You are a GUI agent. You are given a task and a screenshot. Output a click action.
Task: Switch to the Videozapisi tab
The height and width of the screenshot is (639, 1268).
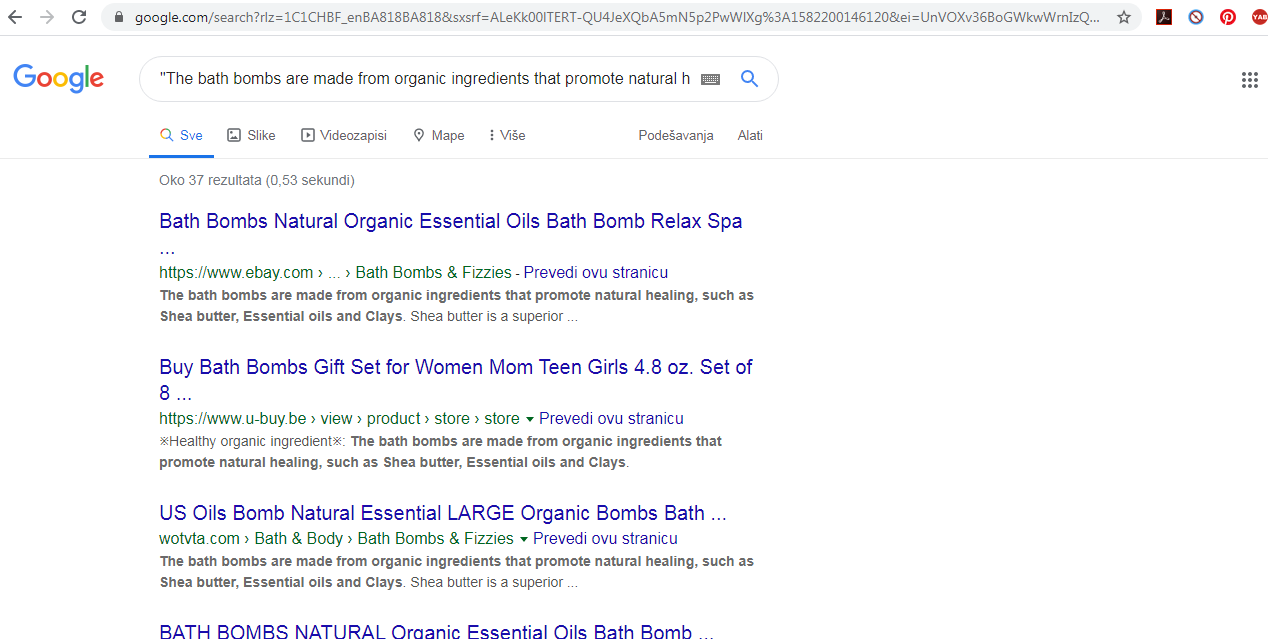click(343, 135)
